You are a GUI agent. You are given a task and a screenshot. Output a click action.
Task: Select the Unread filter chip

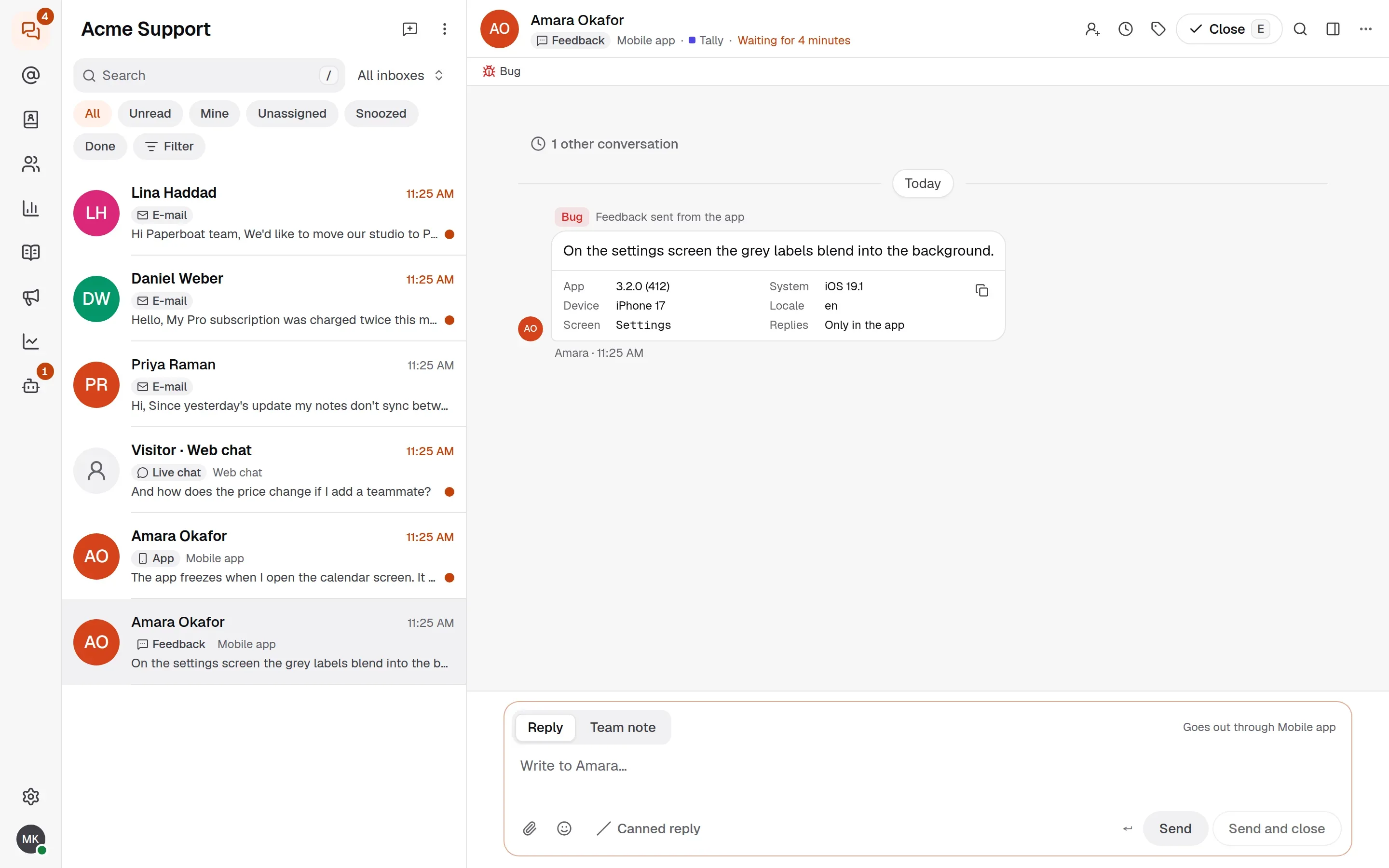(x=150, y=113)
